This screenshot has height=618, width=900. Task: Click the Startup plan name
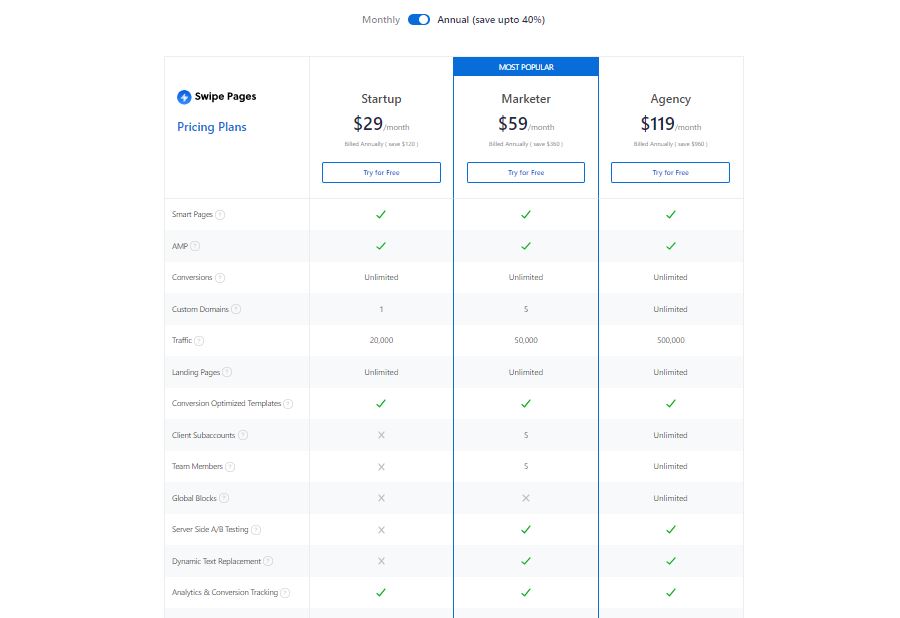click(x=381, y=99)
